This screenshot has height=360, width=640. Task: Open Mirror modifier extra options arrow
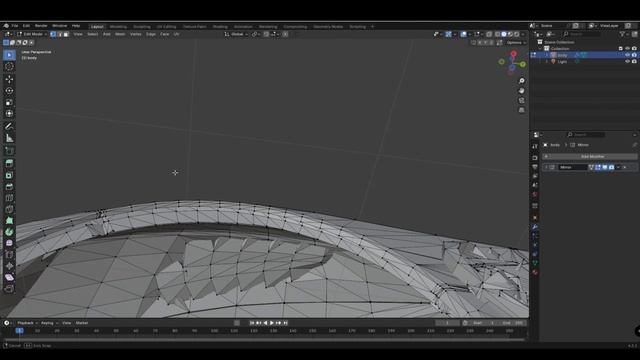click(618, 167)
